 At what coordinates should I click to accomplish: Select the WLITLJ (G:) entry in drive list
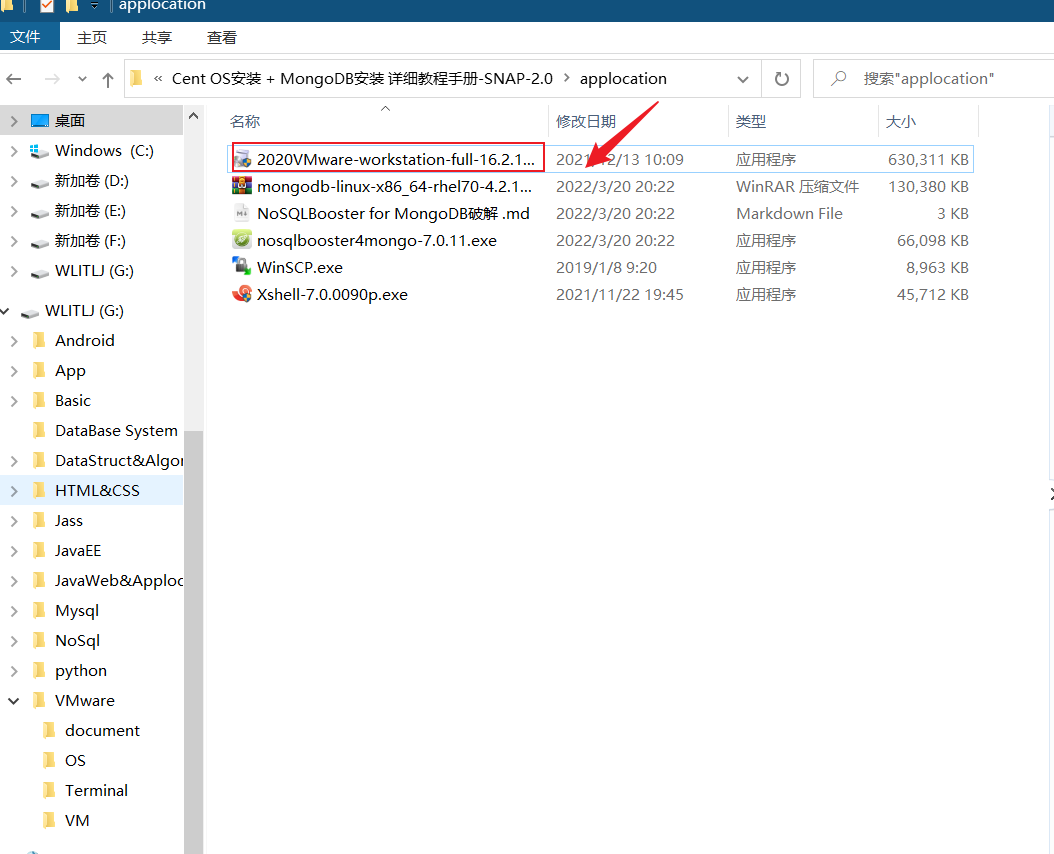94,271
